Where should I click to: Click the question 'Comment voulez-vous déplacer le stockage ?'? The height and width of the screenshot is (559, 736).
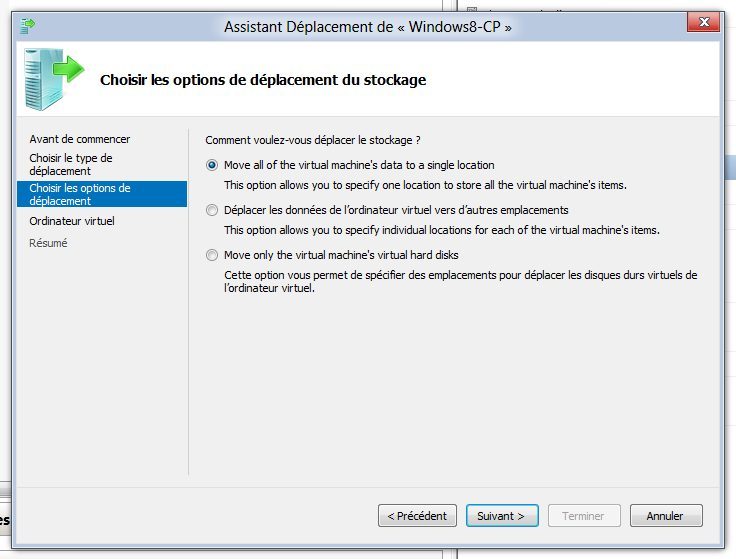pos(313,140)
